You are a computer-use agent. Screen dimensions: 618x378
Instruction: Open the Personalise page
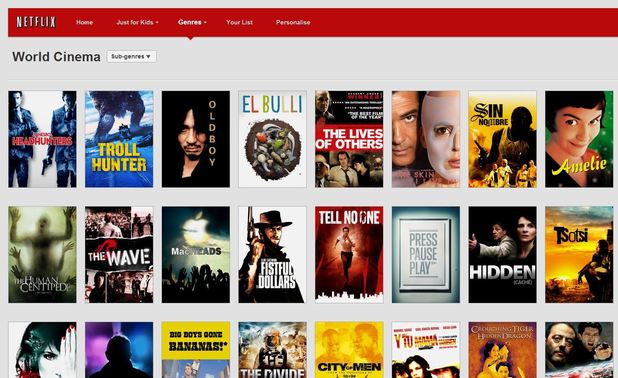click(293, 22)
